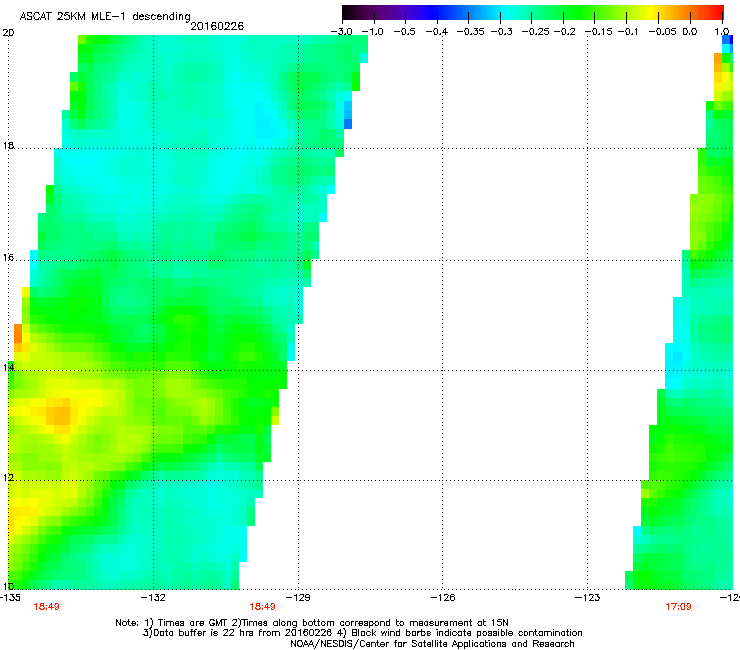
Task: Click the longitude label -132
Action: tap(153, 598)
